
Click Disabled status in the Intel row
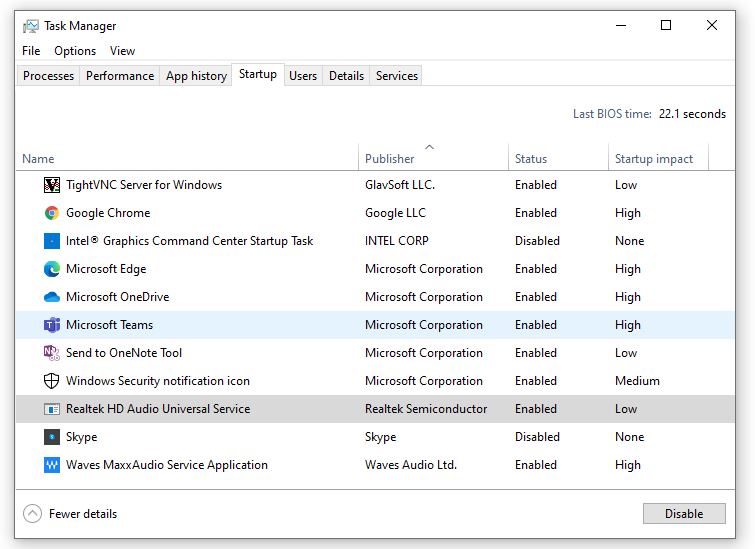[537, 241]
